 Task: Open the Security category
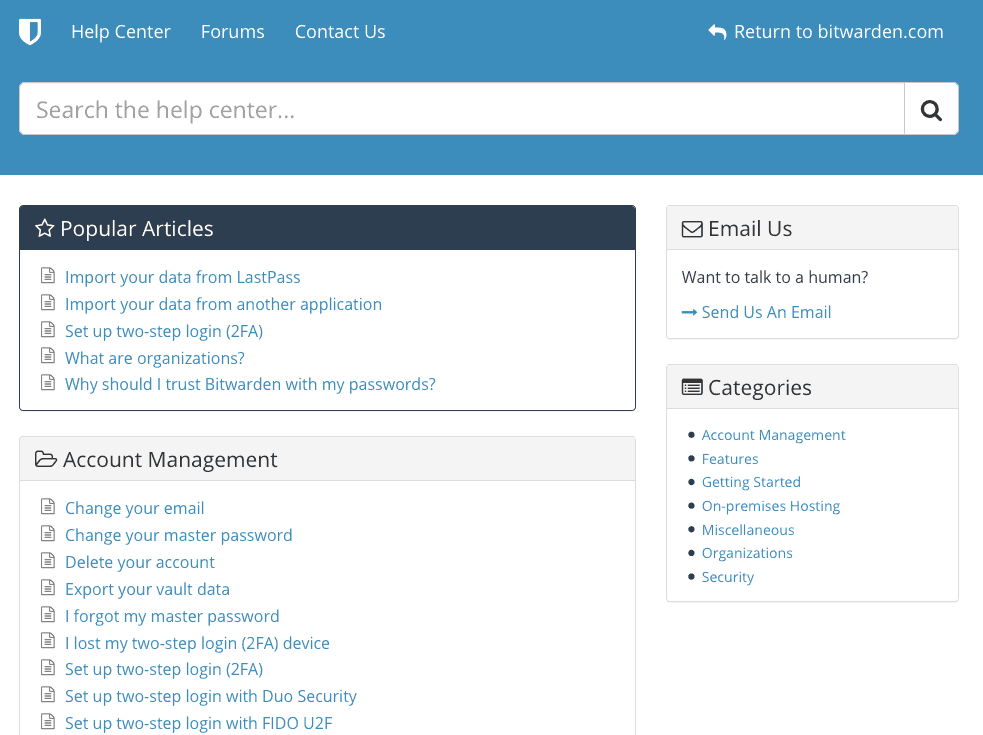[727, 576]
